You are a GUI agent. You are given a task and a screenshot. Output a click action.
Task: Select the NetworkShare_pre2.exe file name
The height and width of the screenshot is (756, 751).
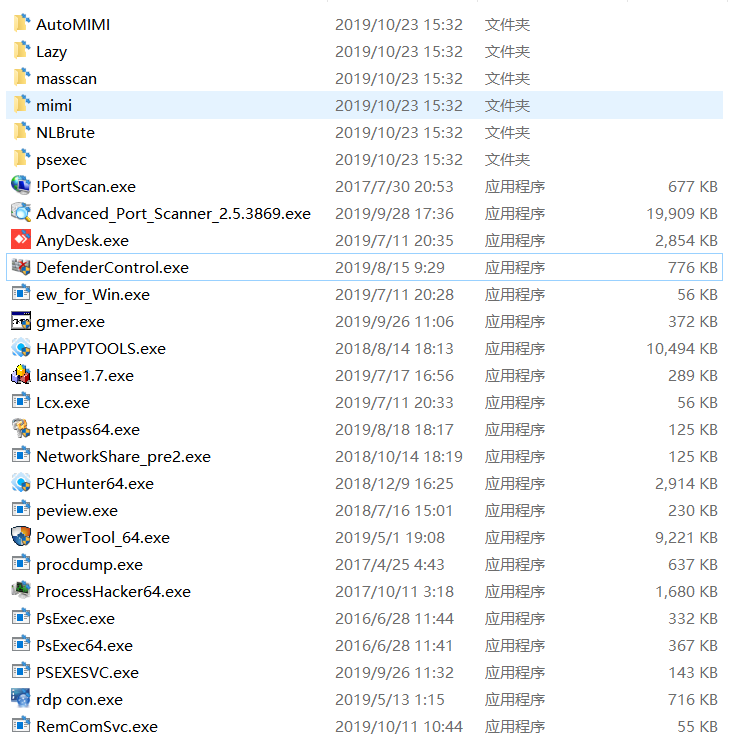(x=124, y=457)
